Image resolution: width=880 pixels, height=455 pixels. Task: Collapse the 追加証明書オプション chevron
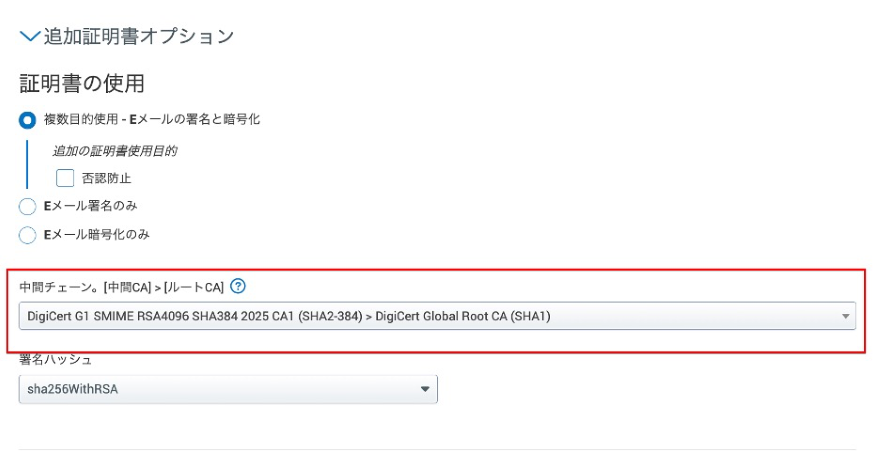click(29, 36)
